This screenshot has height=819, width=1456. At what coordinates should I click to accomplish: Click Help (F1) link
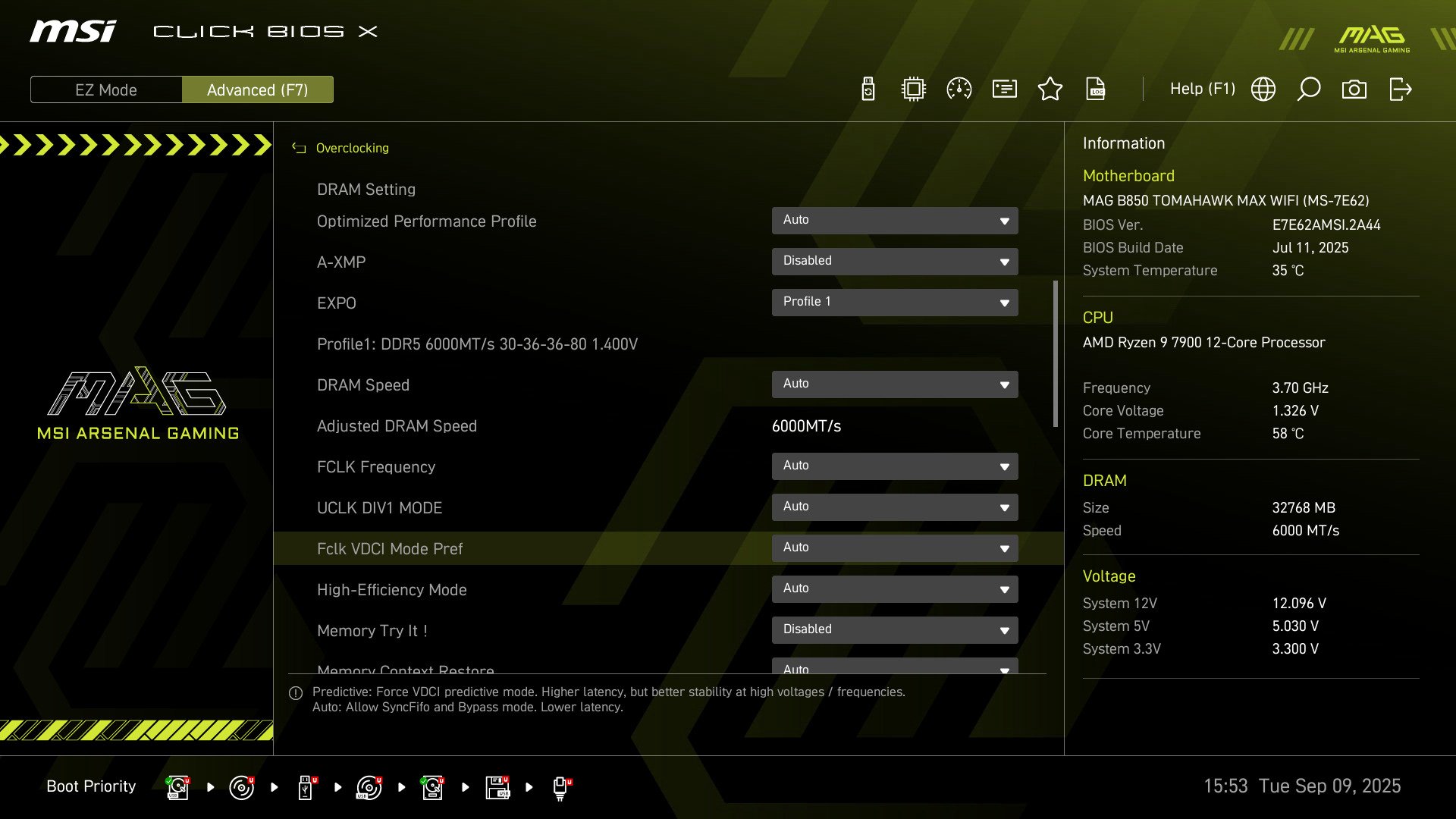(1203, 89)
